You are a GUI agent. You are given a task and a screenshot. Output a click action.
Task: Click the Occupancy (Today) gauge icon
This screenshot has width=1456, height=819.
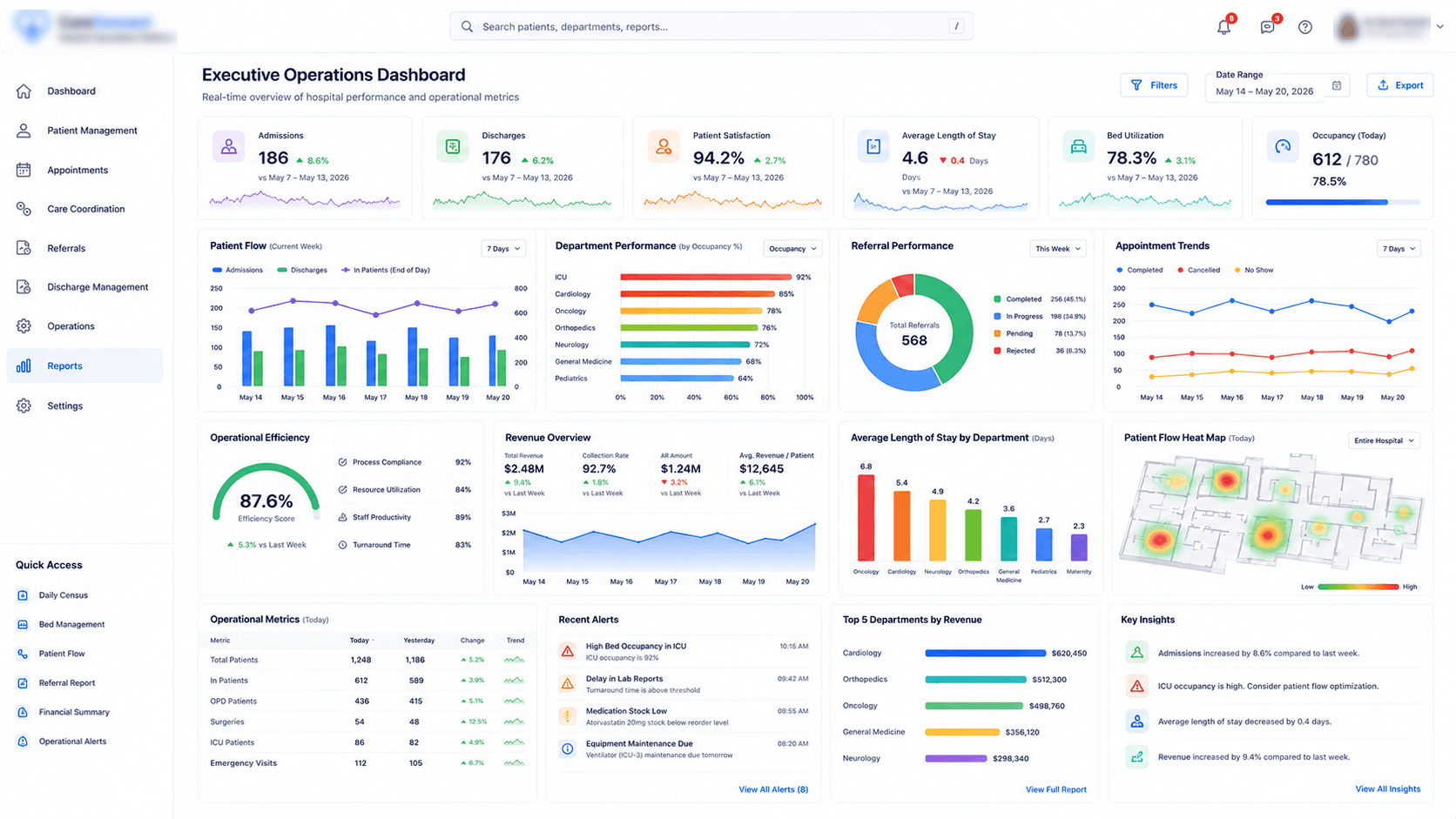point(1283,147)
